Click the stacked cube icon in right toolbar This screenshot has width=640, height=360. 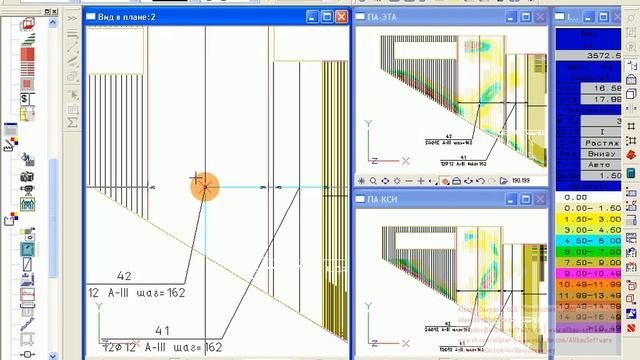click(x=631, y=93)
